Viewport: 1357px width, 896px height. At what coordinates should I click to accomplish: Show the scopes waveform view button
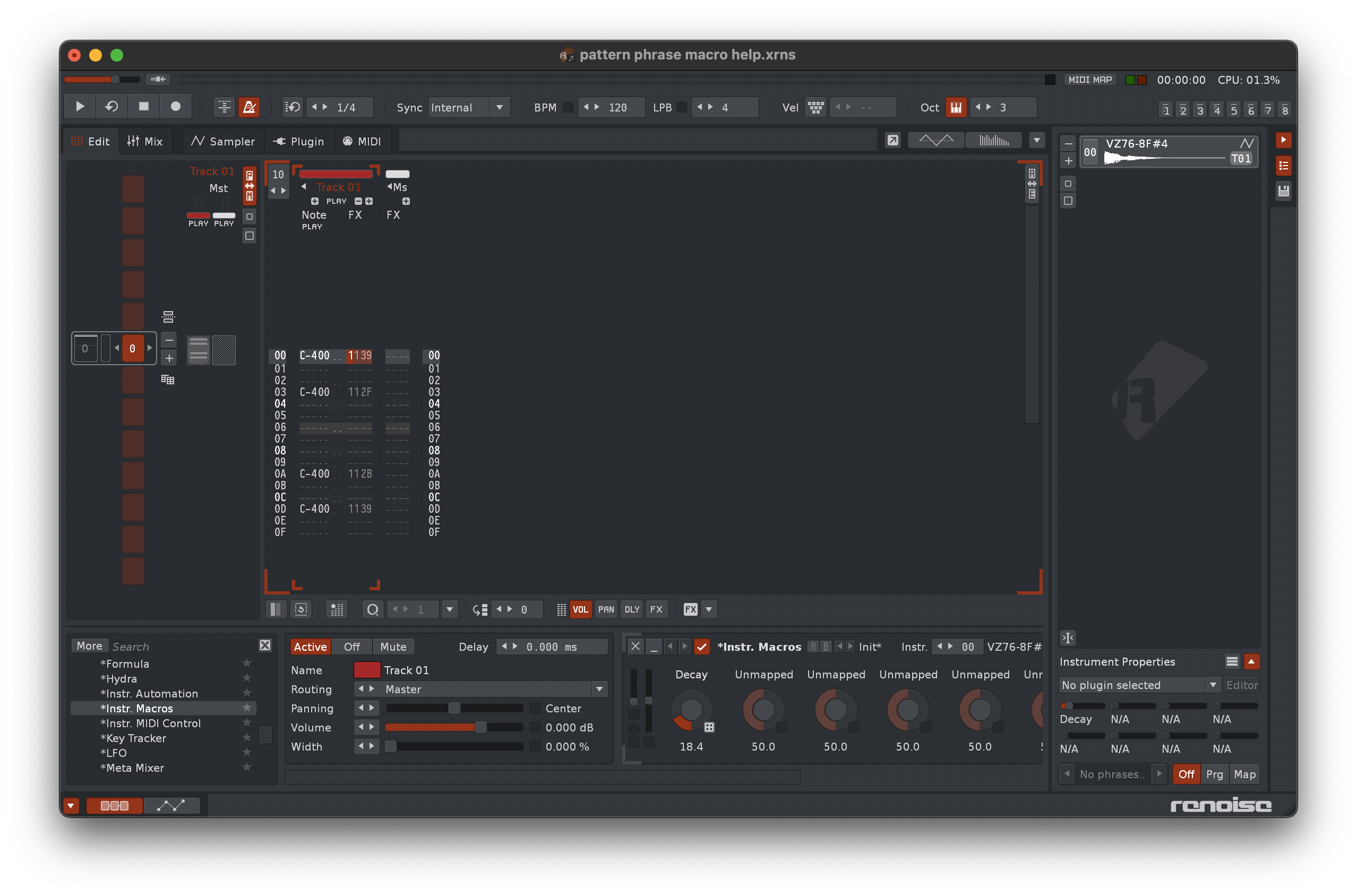pos(936,141)
